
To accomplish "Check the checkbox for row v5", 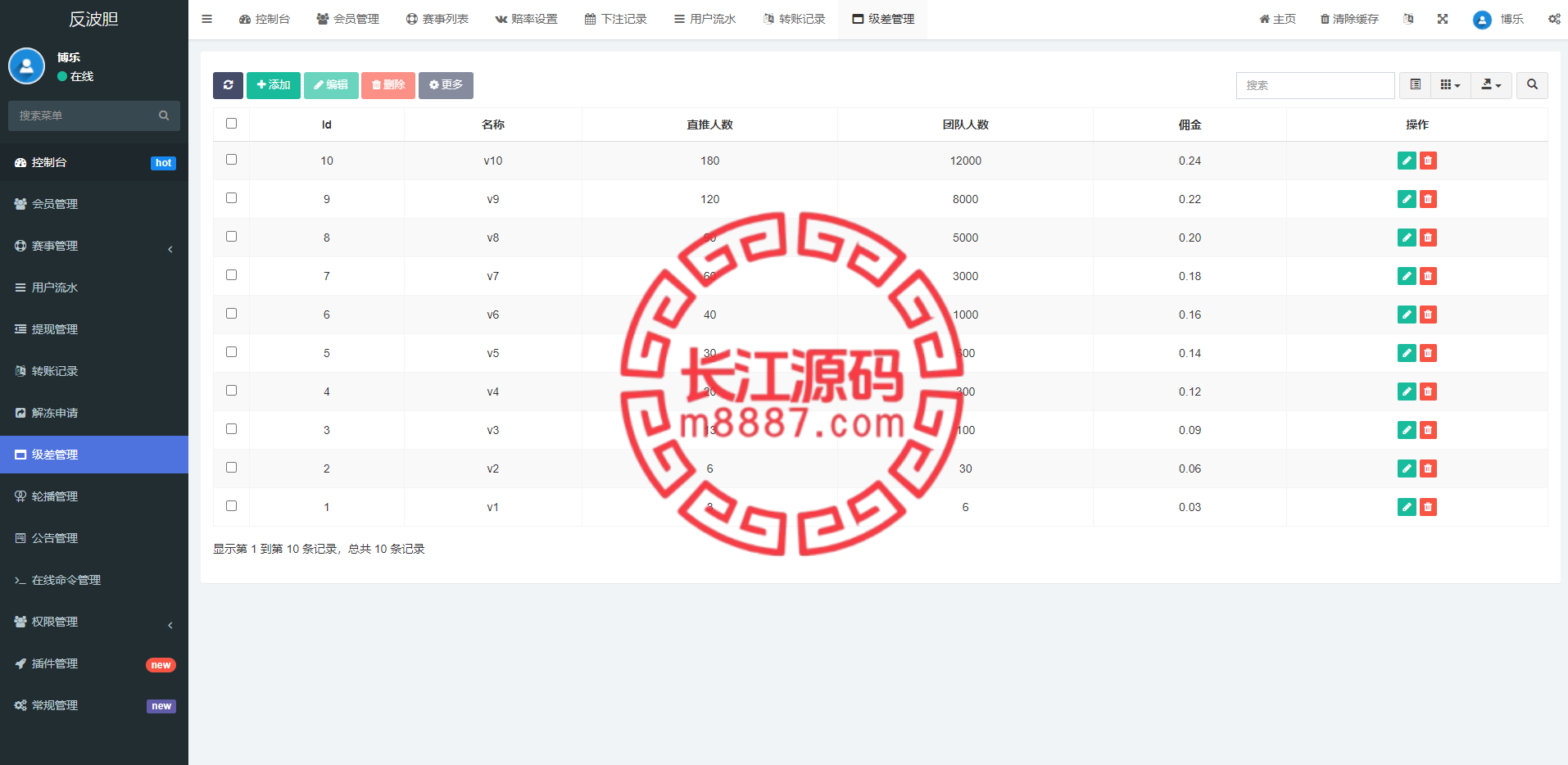I will coord(231,352).
